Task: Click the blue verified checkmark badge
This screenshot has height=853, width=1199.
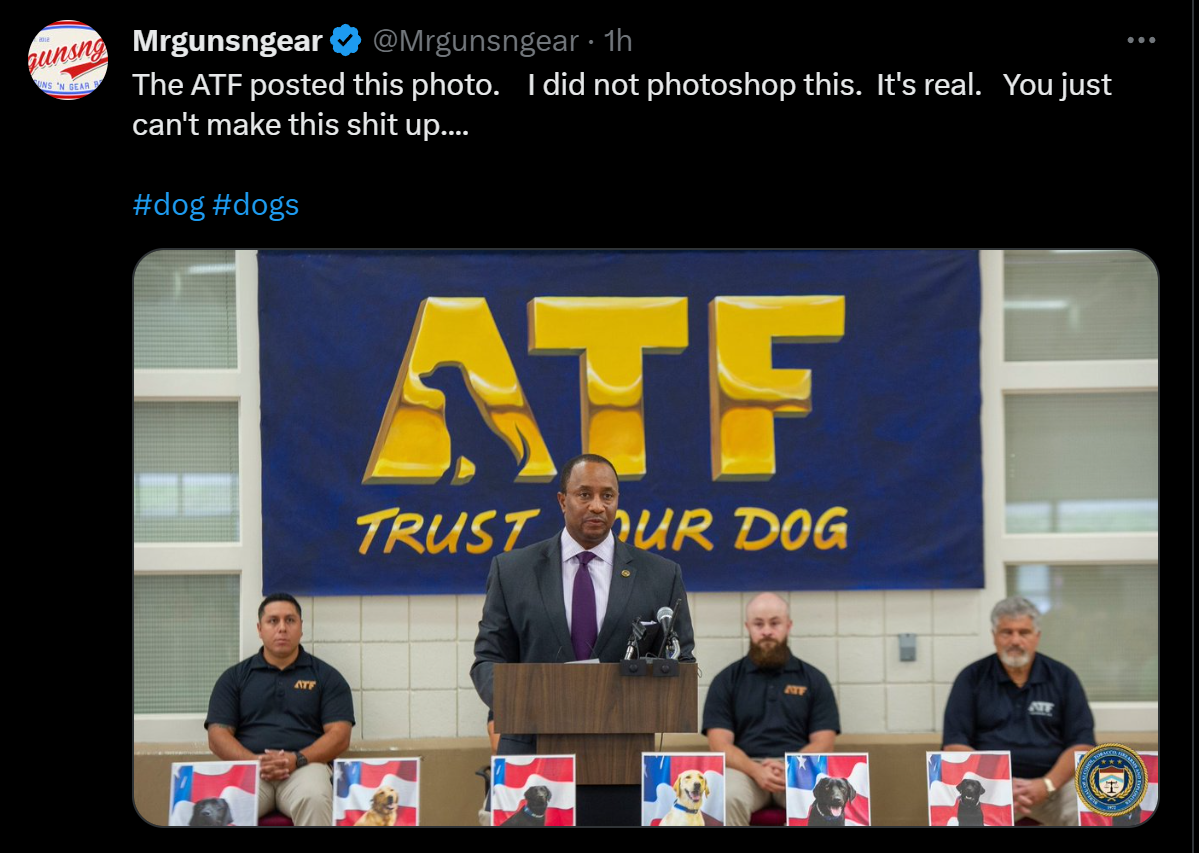Action: tap(346, 41)
